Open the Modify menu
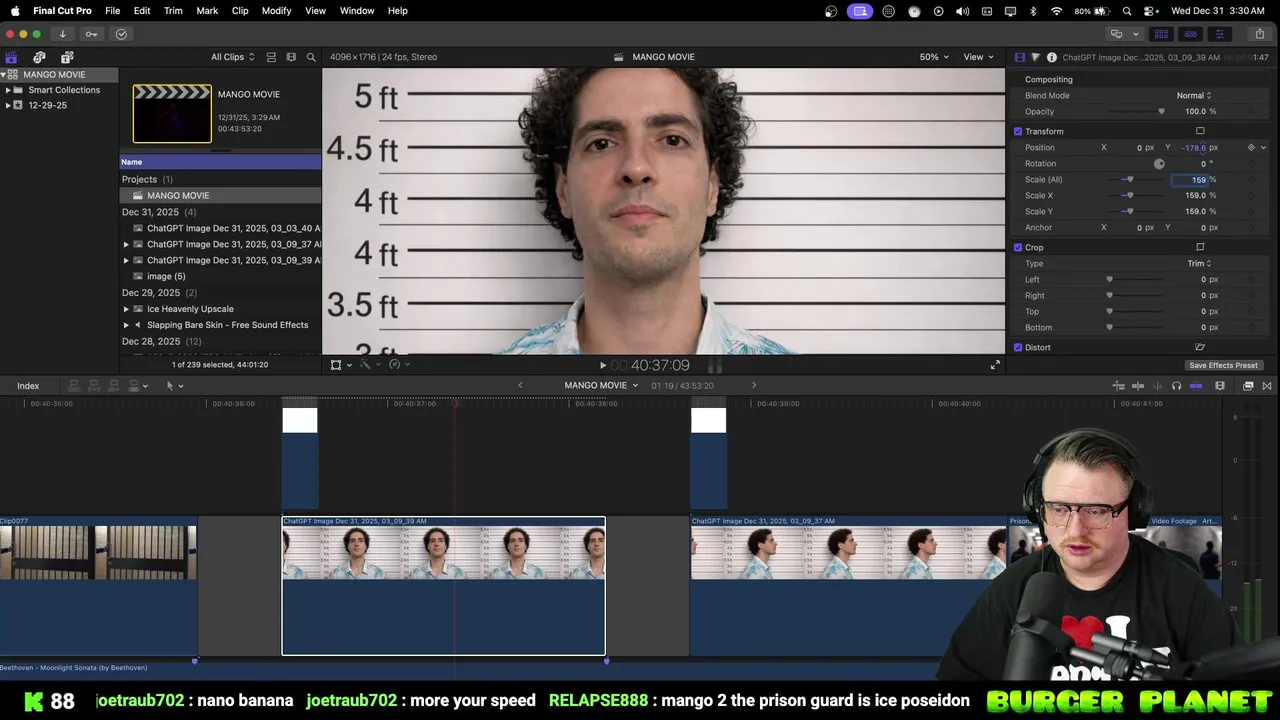 click(277, 11)
